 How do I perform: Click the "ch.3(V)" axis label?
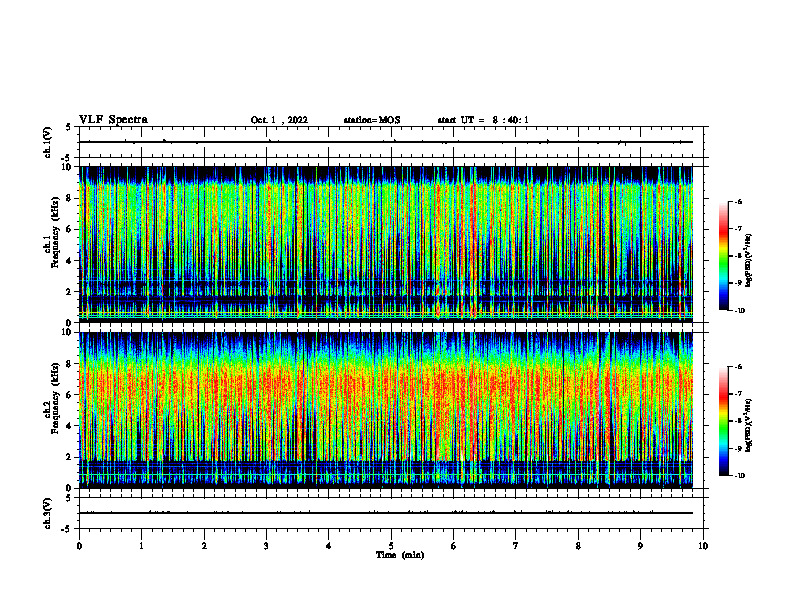[x=47, y=513]
